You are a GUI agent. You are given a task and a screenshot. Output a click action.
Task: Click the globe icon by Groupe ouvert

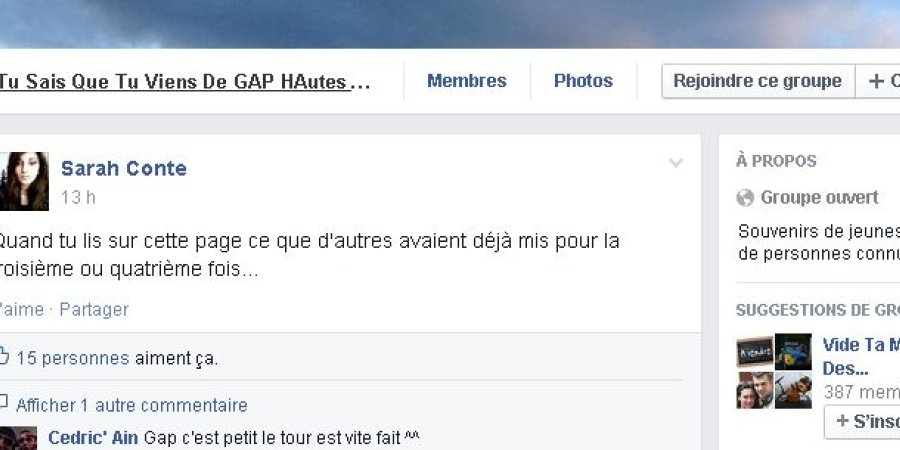[x=745, y=198]
